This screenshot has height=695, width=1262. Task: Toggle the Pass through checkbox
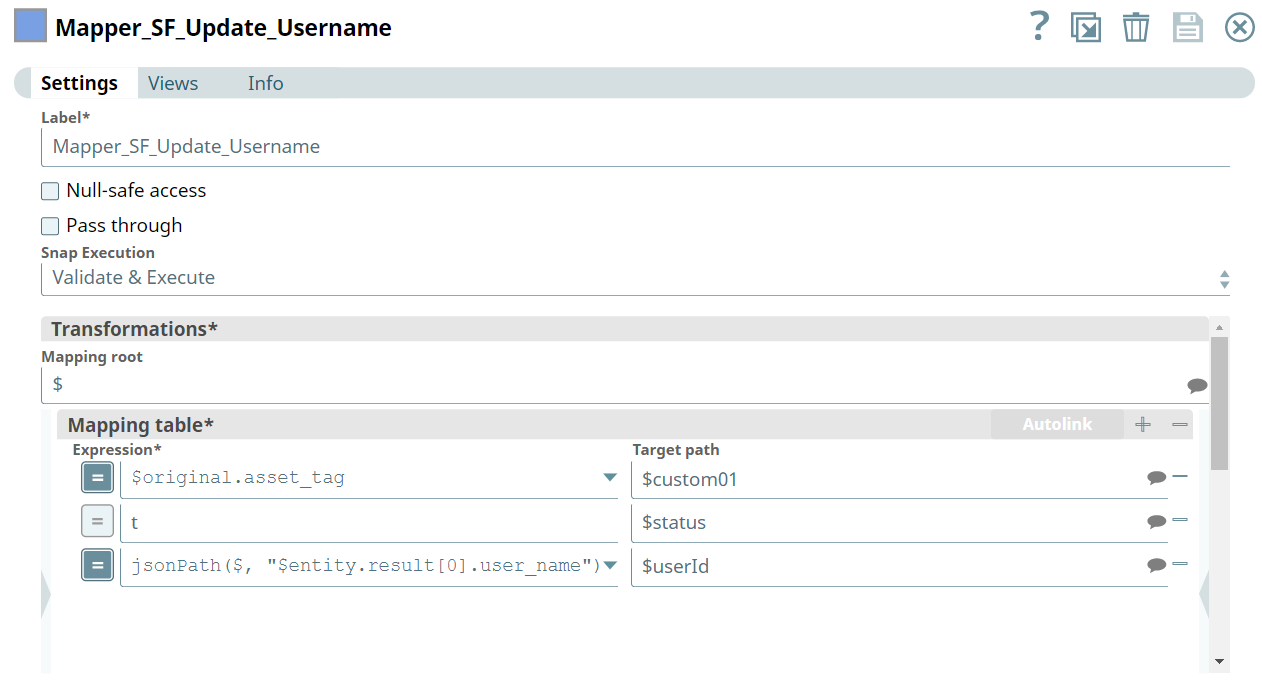(x=50, y=226)
